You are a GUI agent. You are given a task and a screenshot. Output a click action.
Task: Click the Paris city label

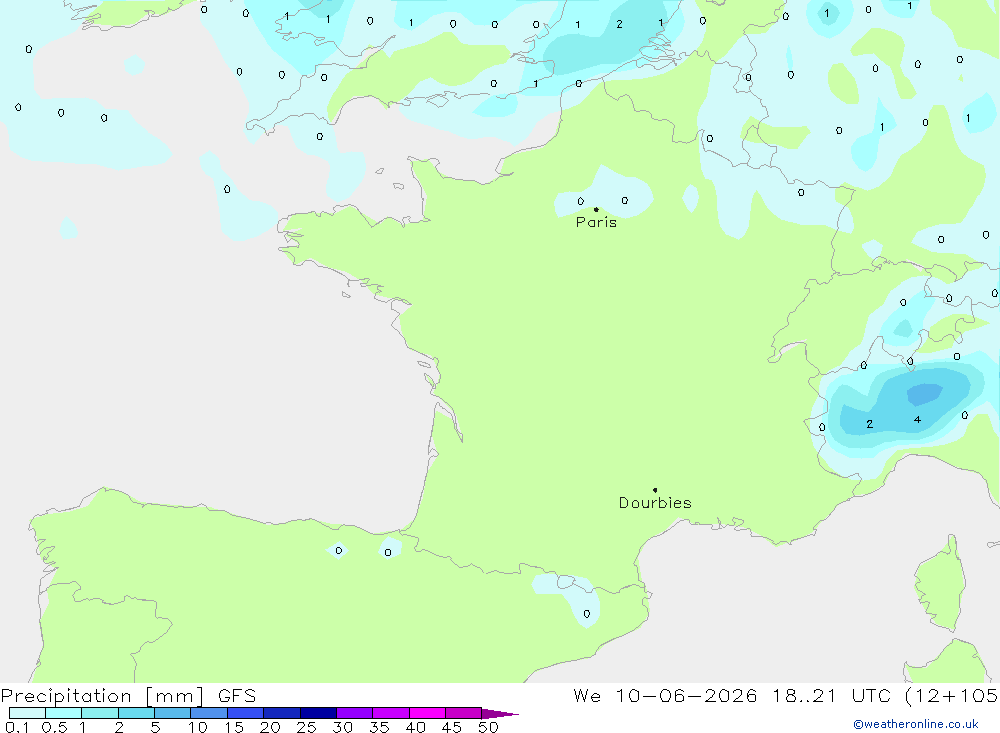click(596, 222)
